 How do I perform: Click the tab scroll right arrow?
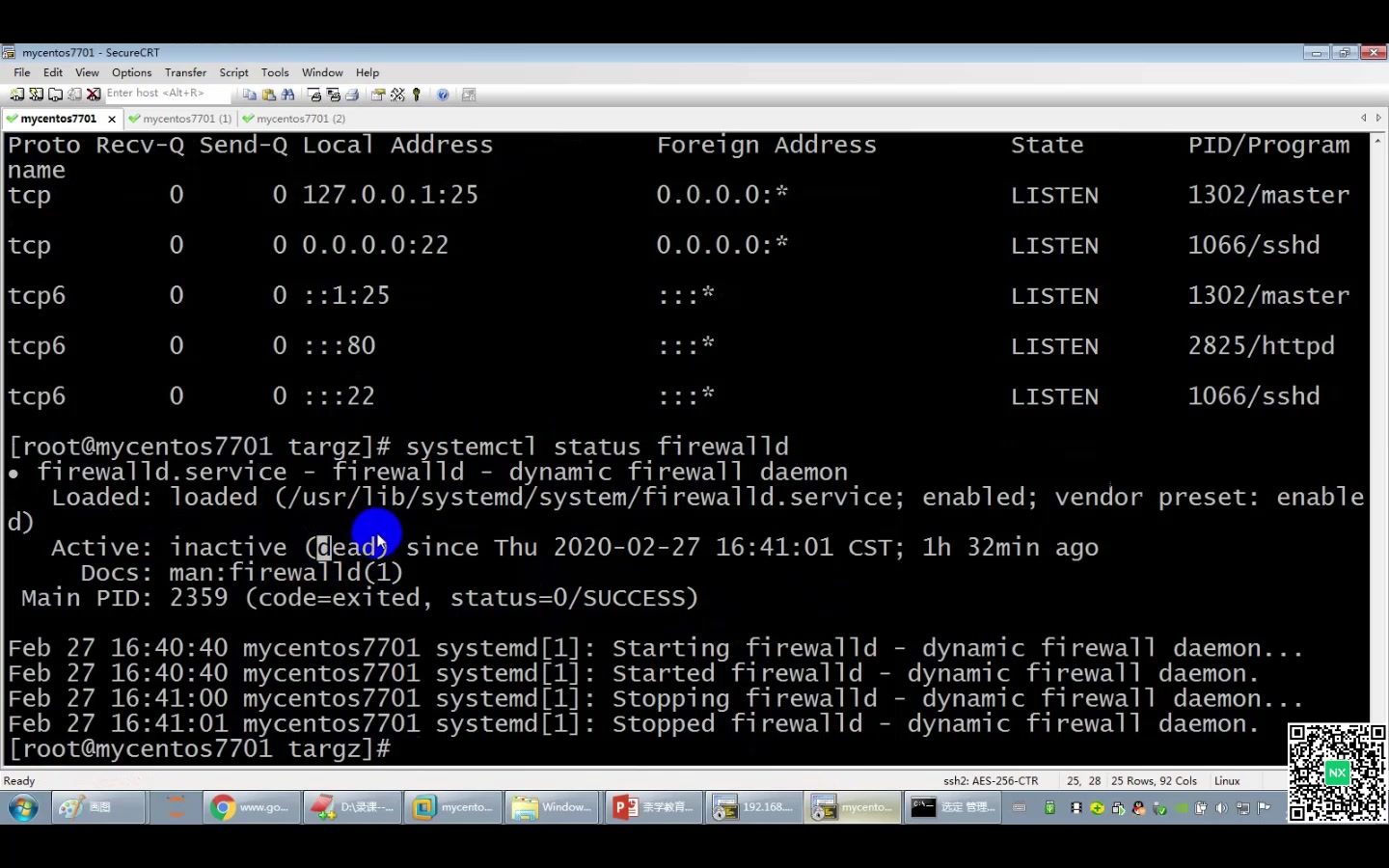tap(1378, 118)
